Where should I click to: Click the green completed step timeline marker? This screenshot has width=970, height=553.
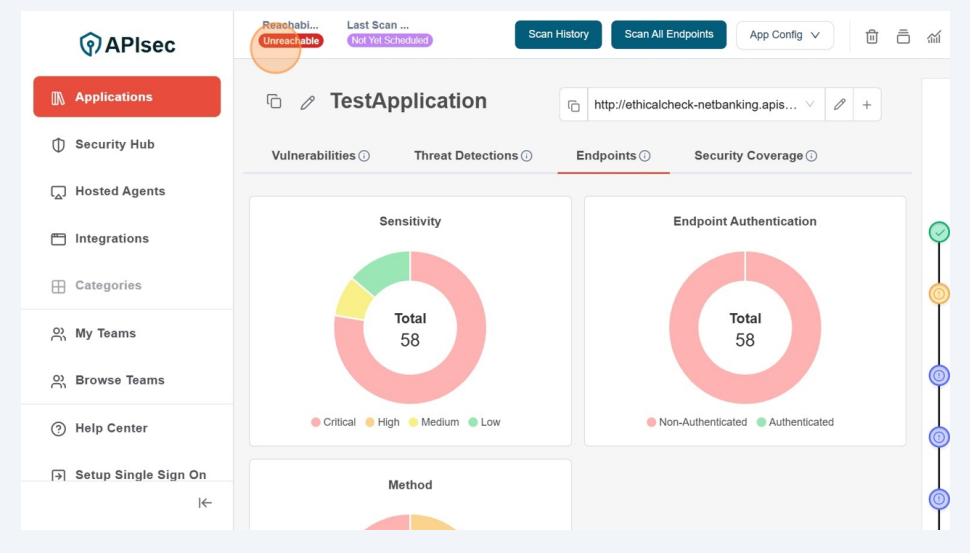pyautogui.click(x=939, y=232)
